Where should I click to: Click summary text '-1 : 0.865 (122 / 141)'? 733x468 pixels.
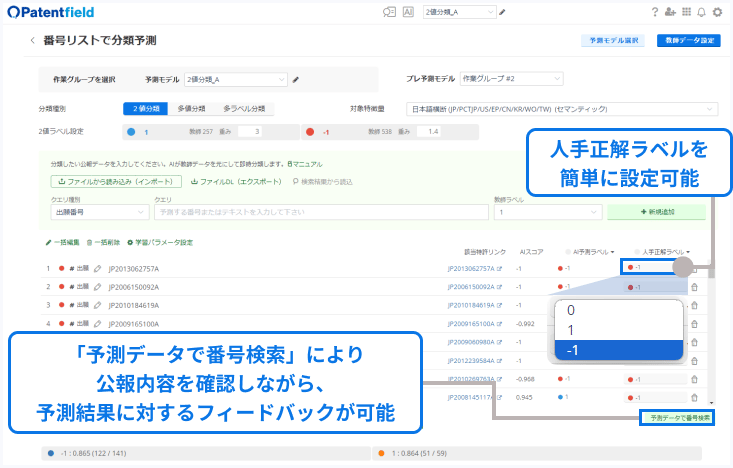point(93,453)
